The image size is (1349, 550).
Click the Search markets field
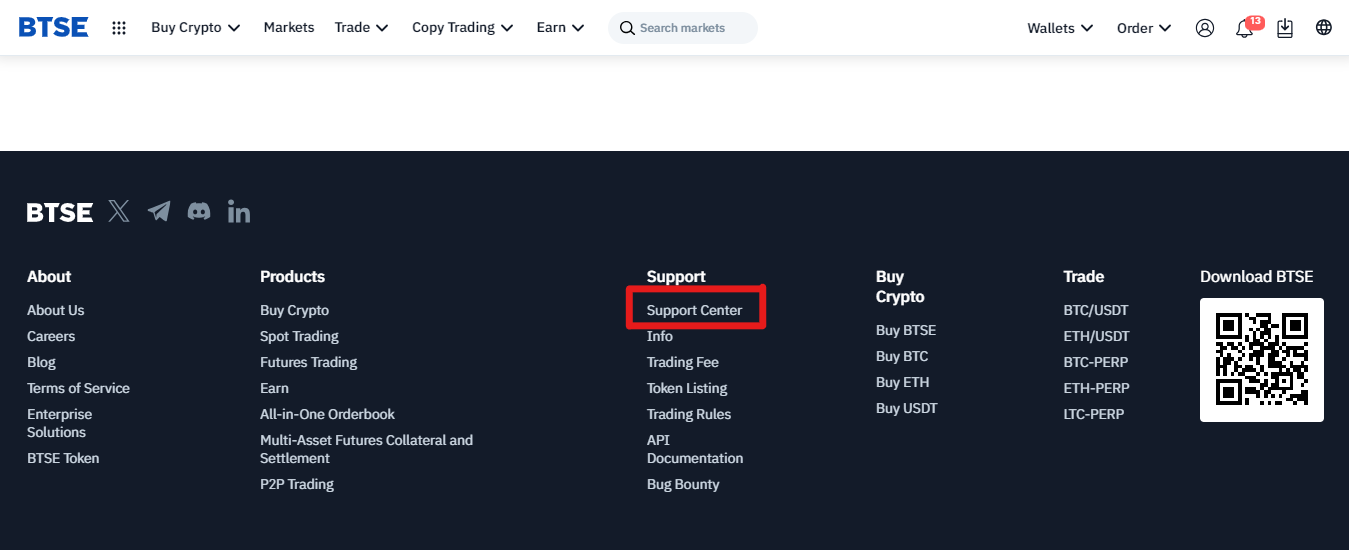click(x=683, y=28)
